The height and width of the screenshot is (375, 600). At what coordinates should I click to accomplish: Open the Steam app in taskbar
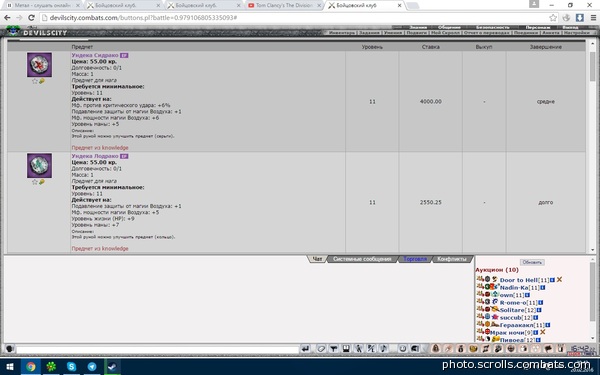pos(112,367)
